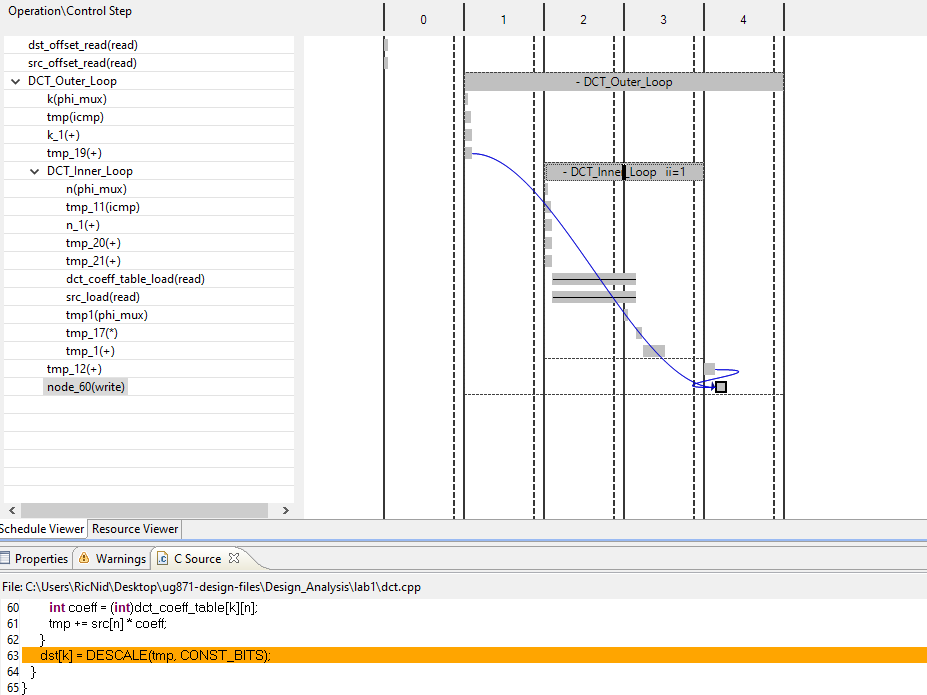Click control step 4 column header
This screenshot has width=927, height=695.
(744, 20)
